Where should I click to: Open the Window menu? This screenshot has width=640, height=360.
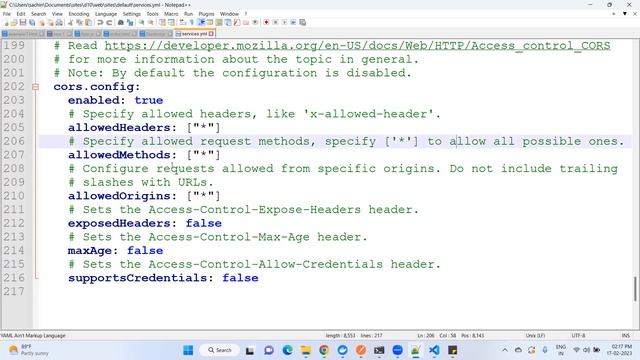coord(229,14)
